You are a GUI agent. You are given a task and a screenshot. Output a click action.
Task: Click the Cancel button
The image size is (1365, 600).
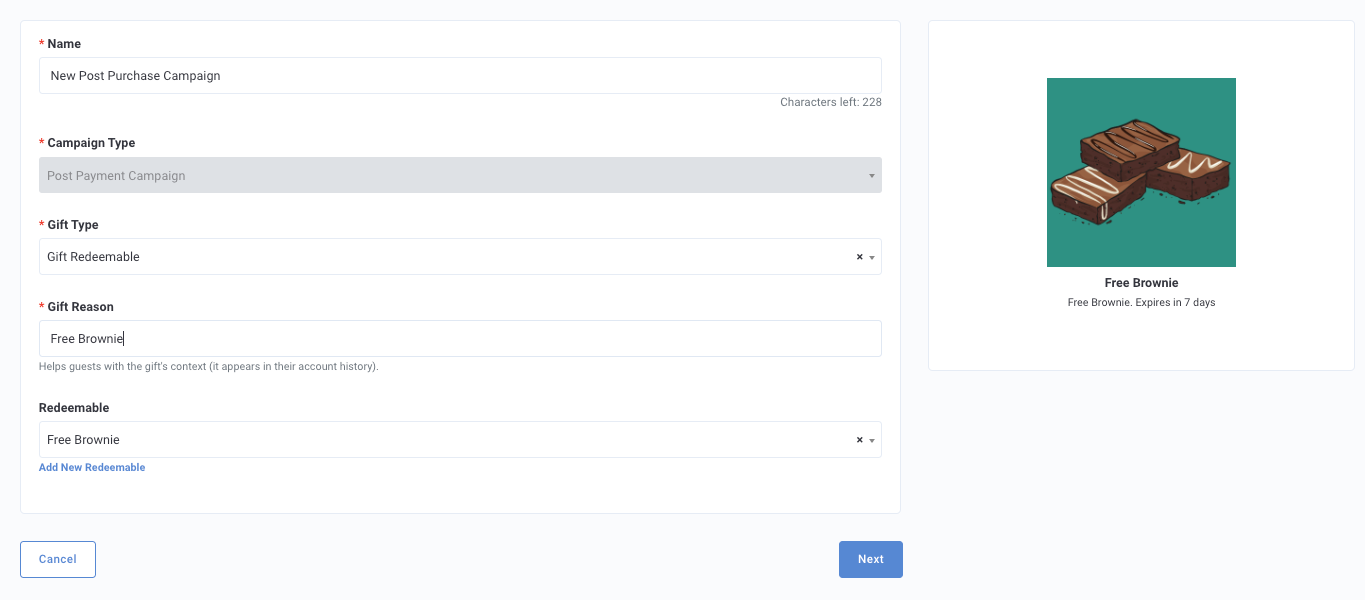click(x=58, y=559)
